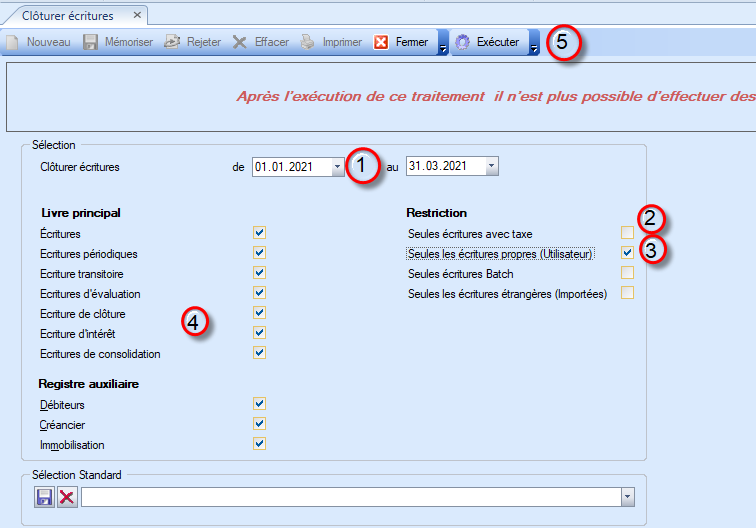
Task: Click the Mémoriser toolbar label
Action: pos(129,42)
